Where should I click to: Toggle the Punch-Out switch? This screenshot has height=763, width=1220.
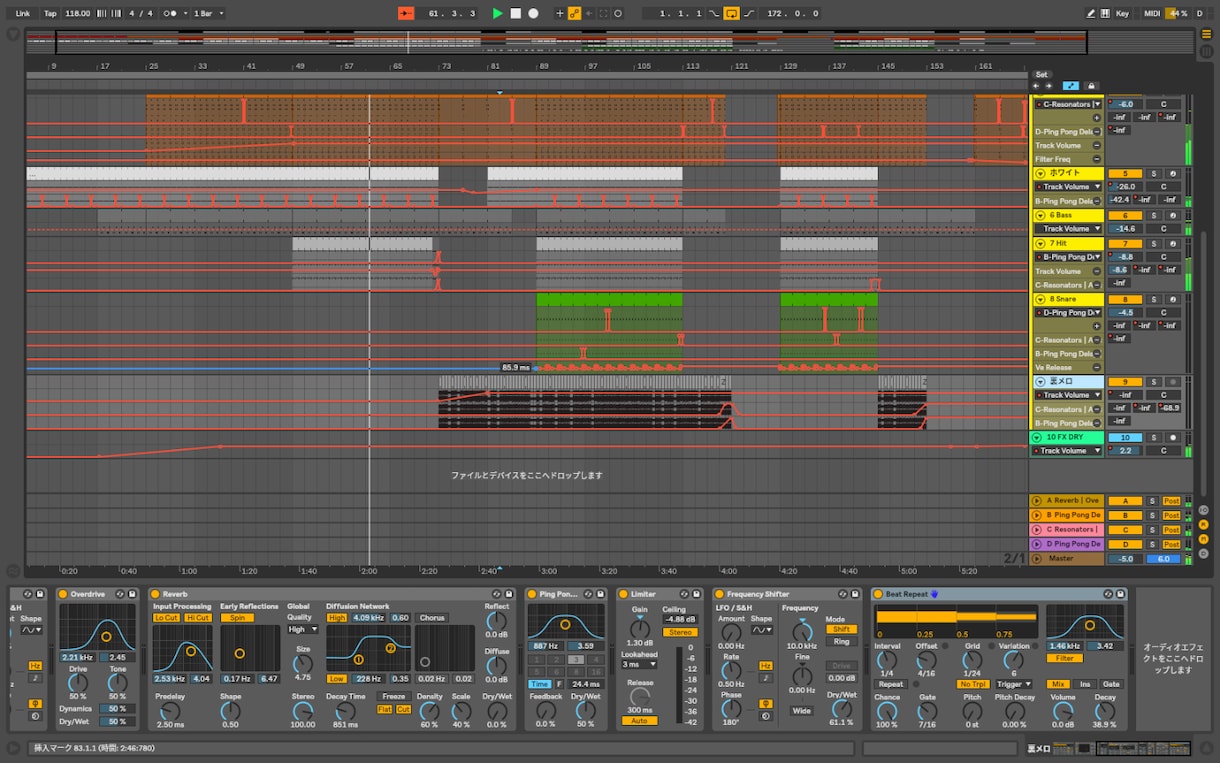click(748, 13)
